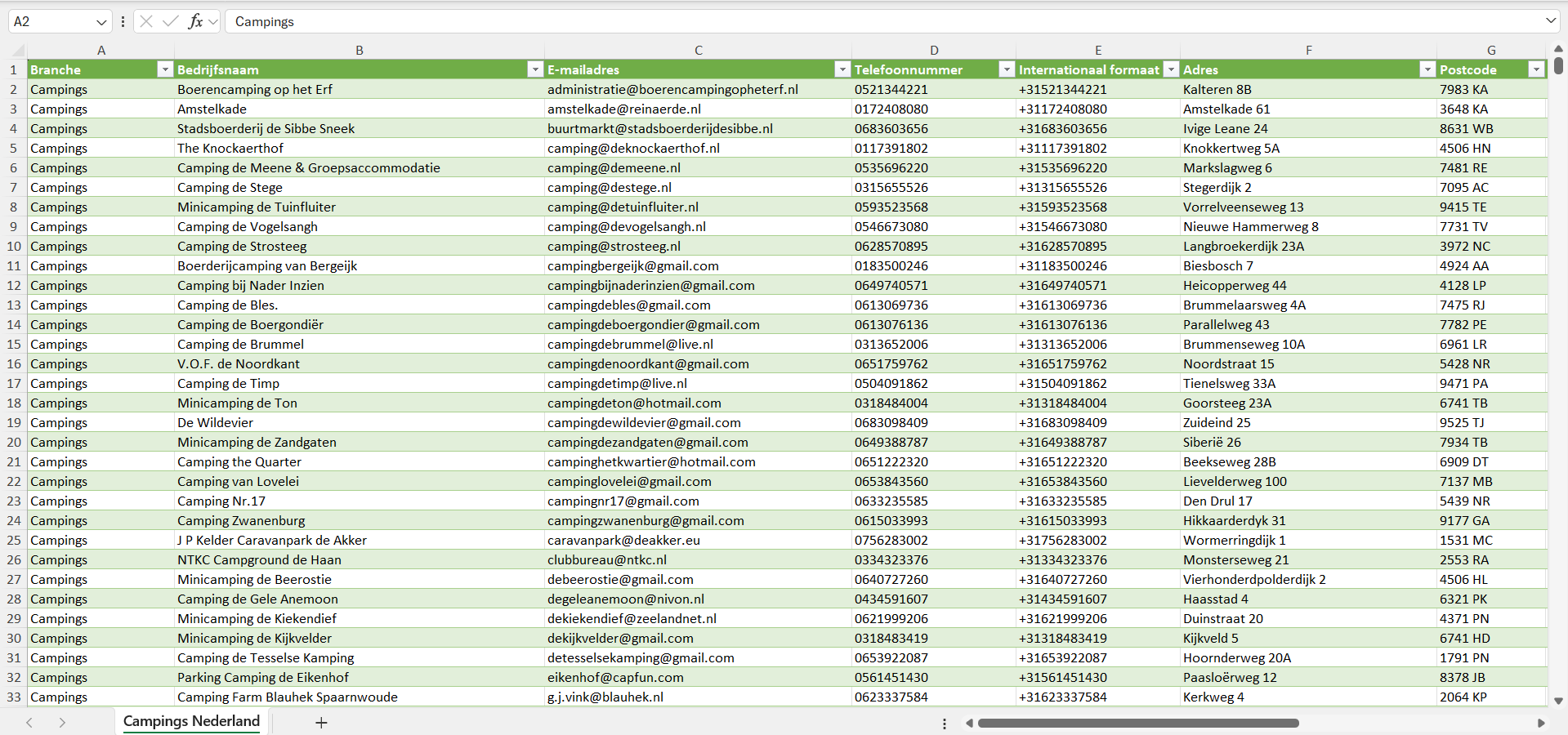Screen dimensions: 1568x735
Task: Click the confirm entry checkmark icon
Action: (170, 21)
